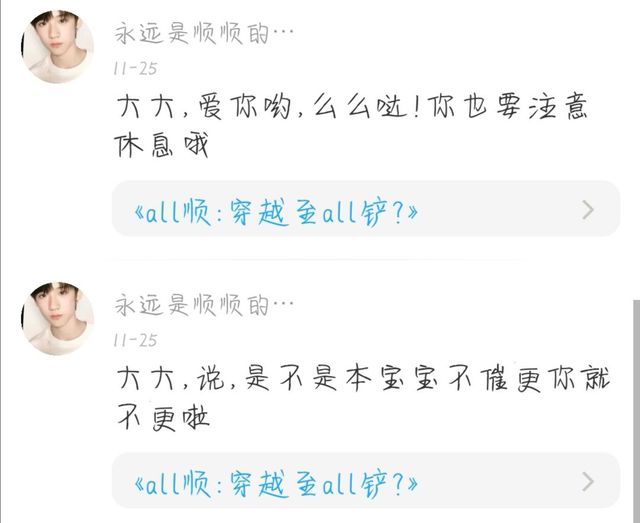Click the 不更啦 comment line
This screenshot has height=523, width=640.
click(x=163, y=417)
